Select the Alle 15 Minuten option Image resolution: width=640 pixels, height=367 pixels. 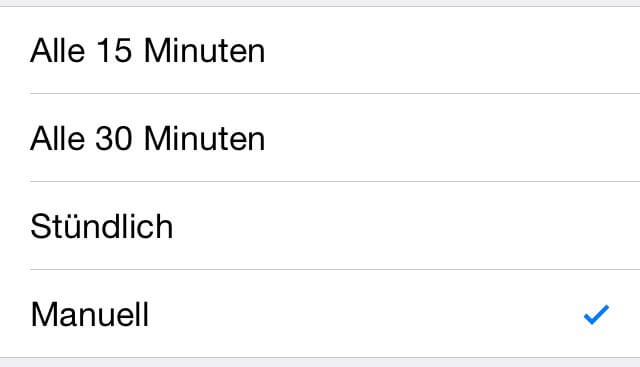coord(320,50)
